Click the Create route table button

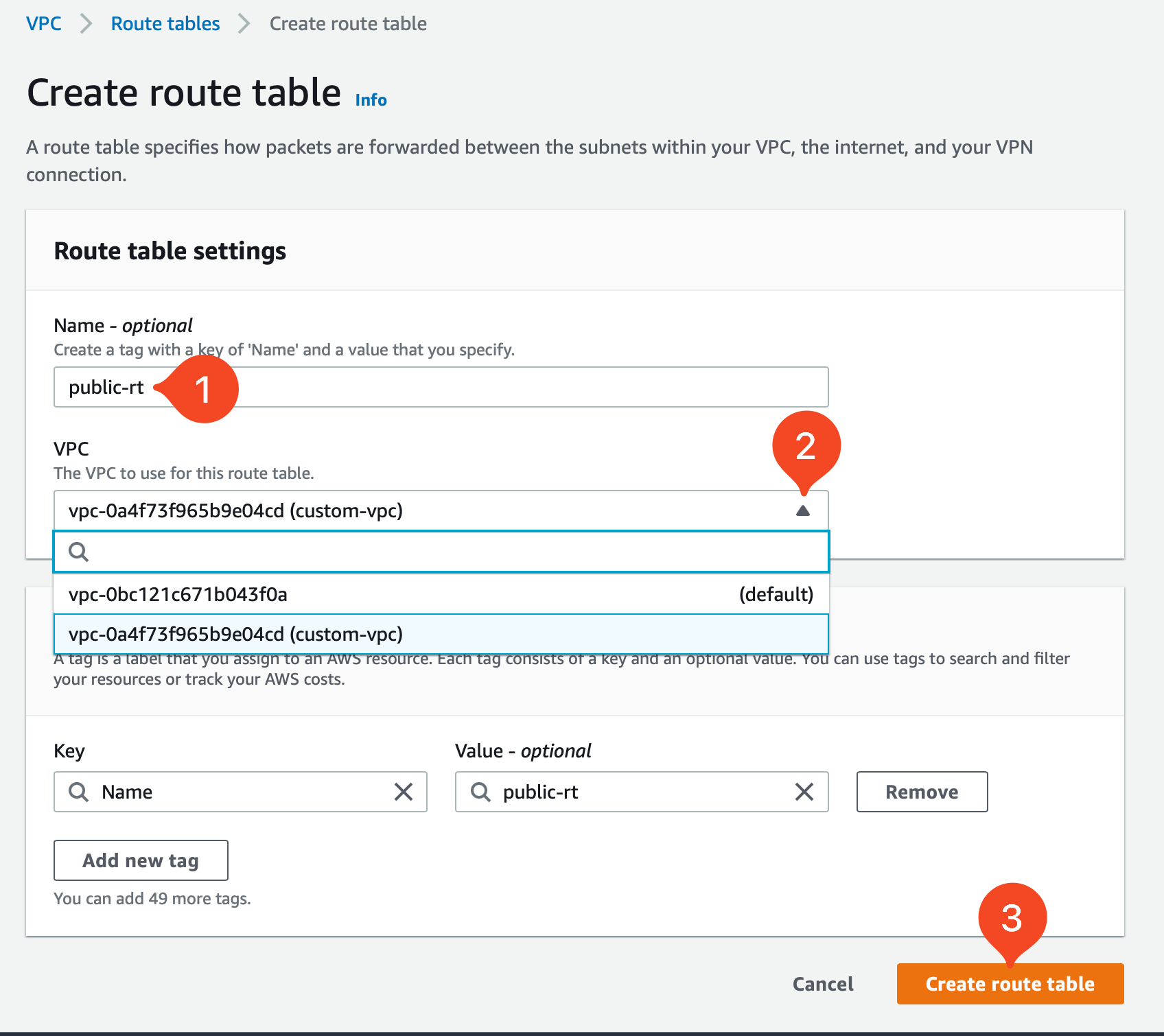(x=1010, y=984)
